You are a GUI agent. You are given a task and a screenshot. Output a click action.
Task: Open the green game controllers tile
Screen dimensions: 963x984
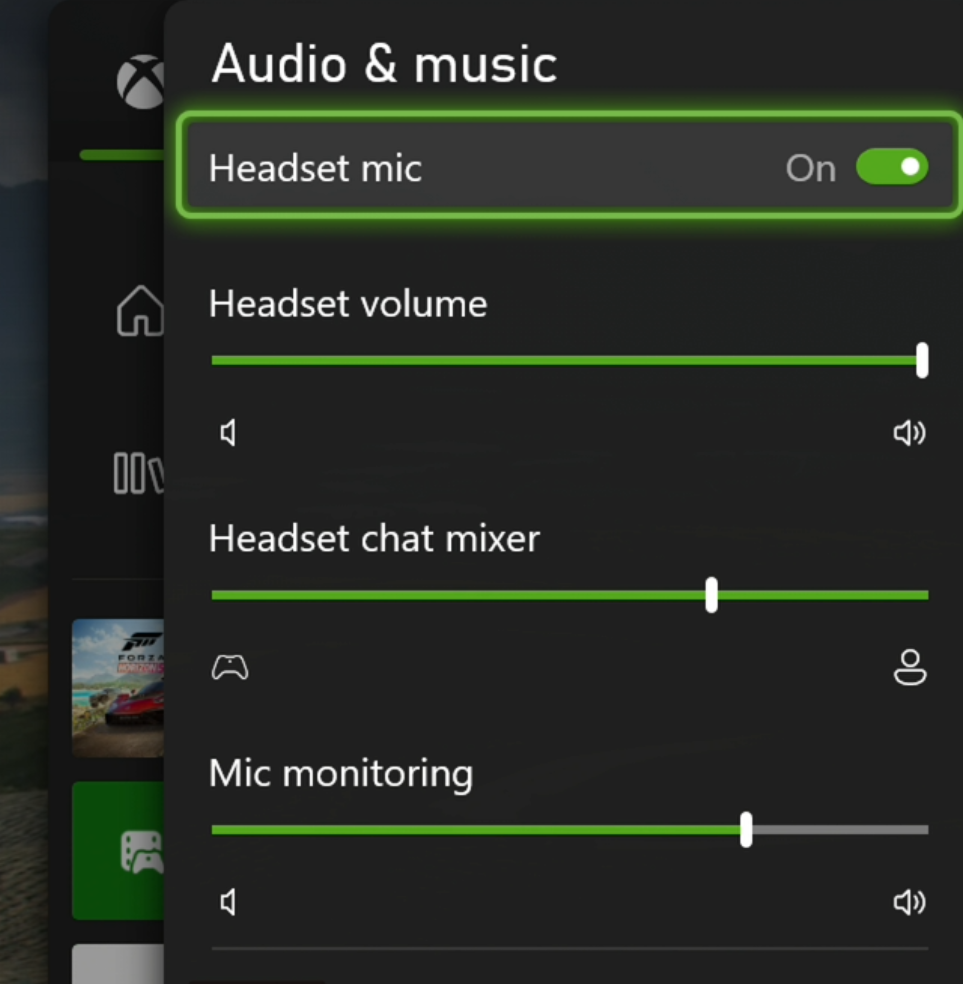[x=120, y=851]
